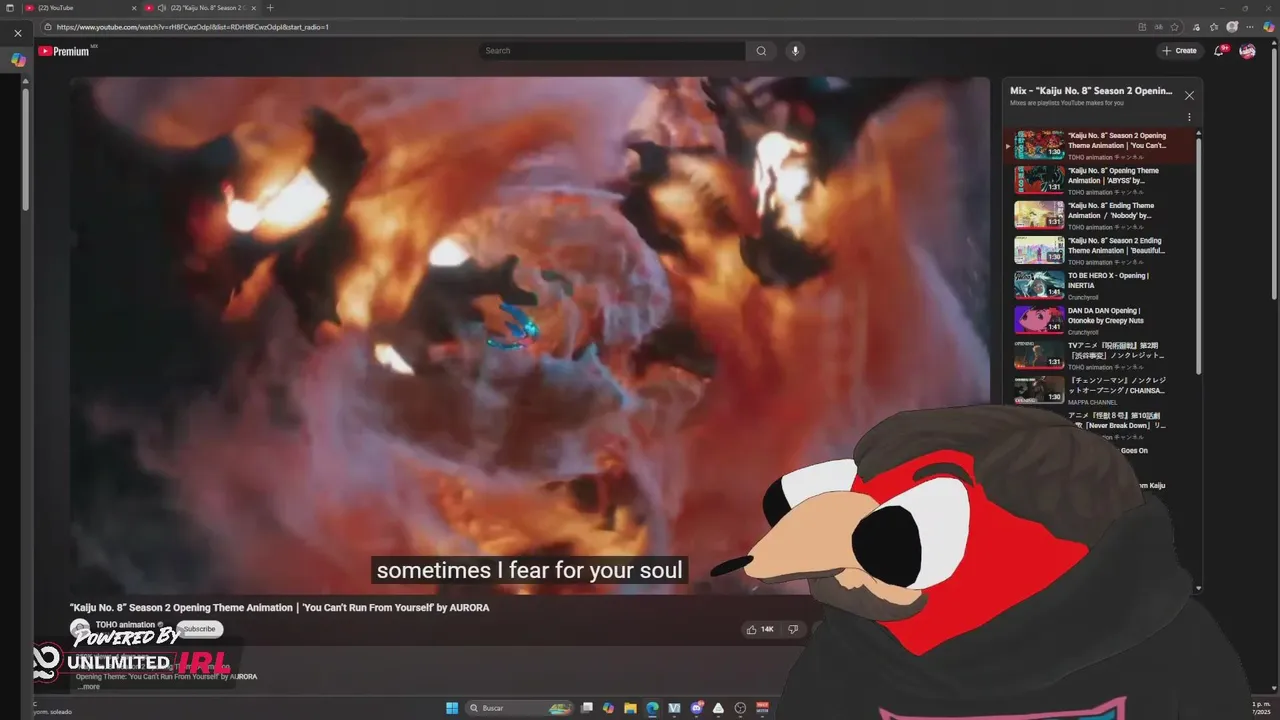Click the browser address bar URL
The height and width of the screenshot is (720, 1280).
point(193,27)
